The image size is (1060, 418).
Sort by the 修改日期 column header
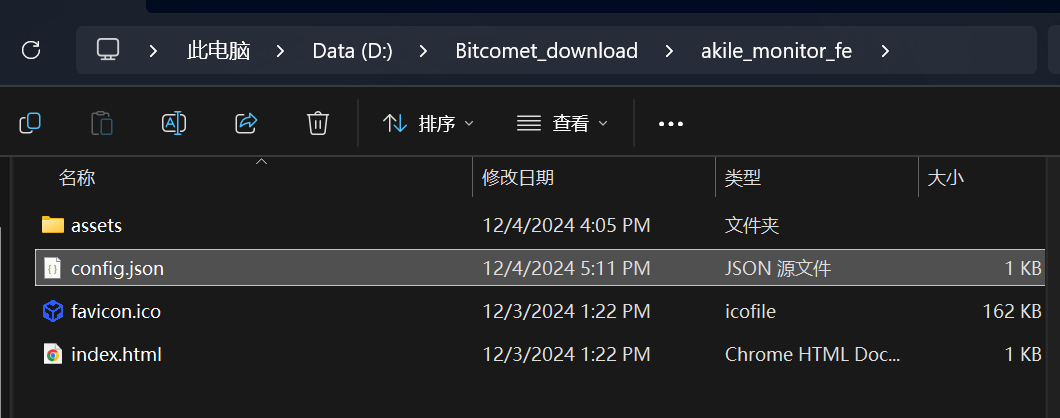click(x=518, y=178)
